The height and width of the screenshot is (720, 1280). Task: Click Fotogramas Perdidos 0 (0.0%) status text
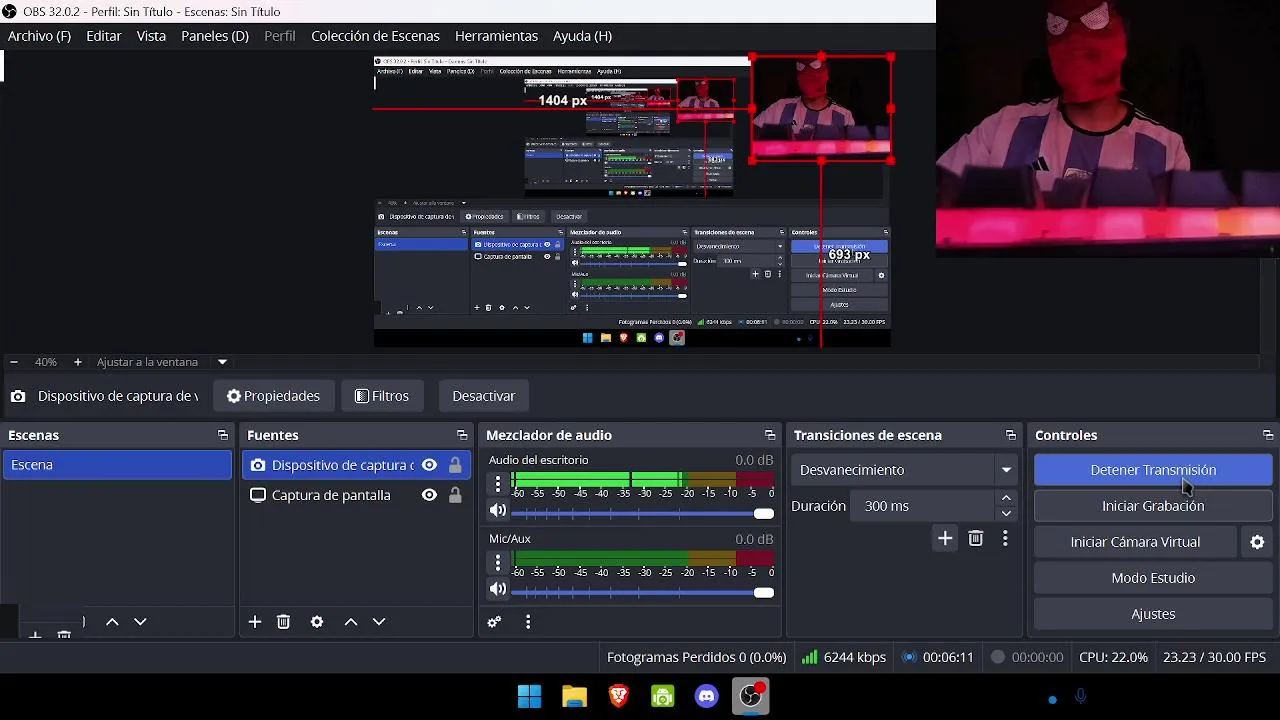pos(696,657)
